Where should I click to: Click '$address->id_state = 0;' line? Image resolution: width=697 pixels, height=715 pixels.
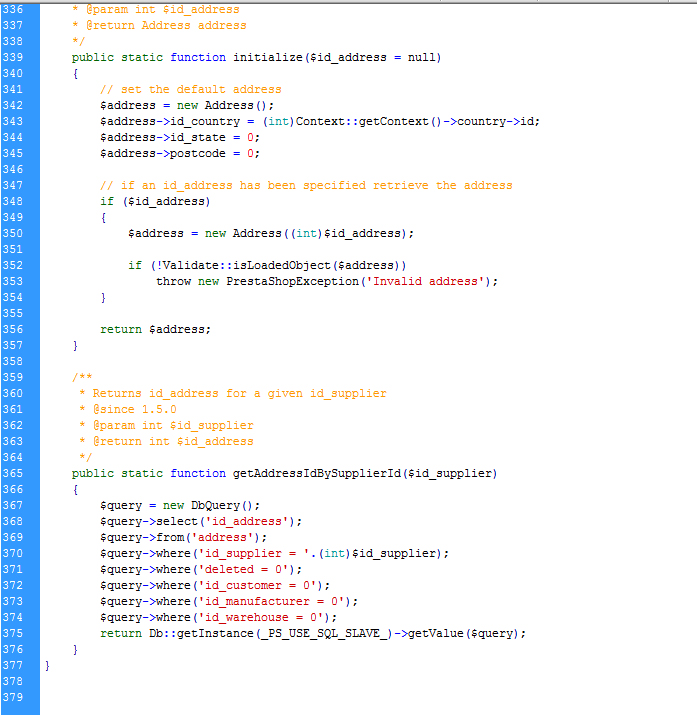pyautogui.click(x=180, y=137)
